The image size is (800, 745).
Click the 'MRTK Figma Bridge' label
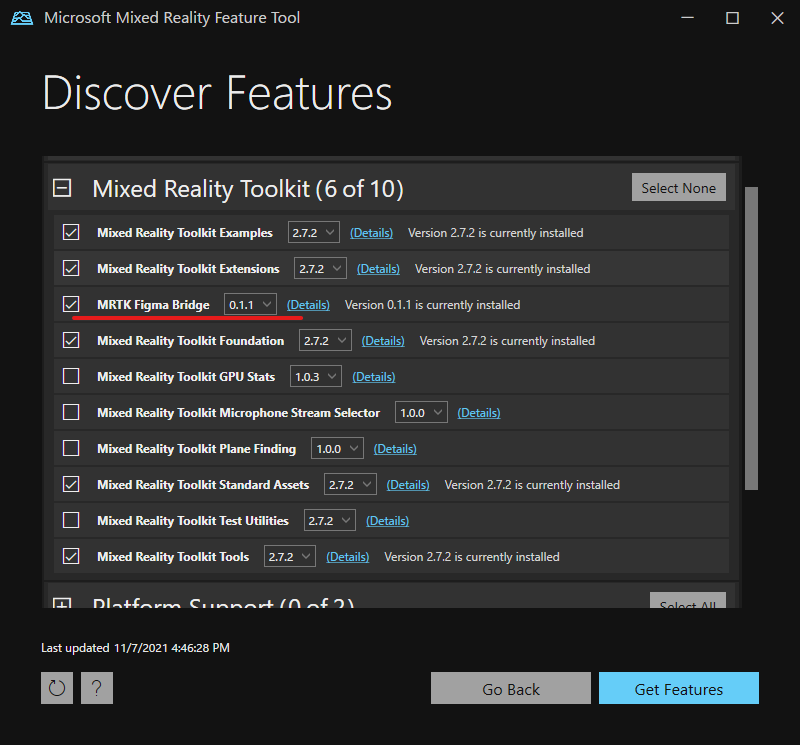(x=153, y=305)
